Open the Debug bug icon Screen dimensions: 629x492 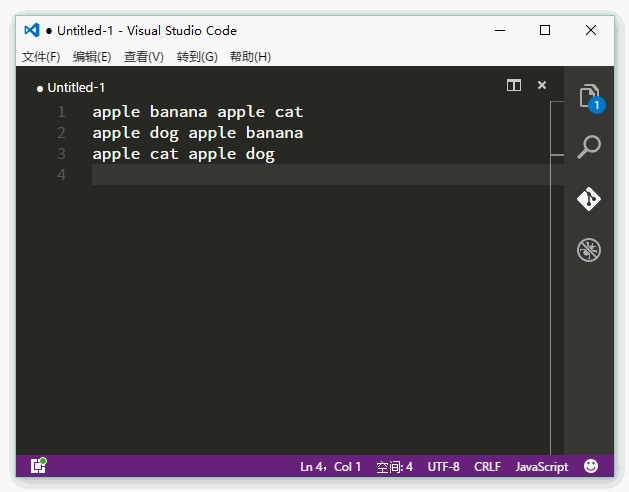click(x=589, y=250)
